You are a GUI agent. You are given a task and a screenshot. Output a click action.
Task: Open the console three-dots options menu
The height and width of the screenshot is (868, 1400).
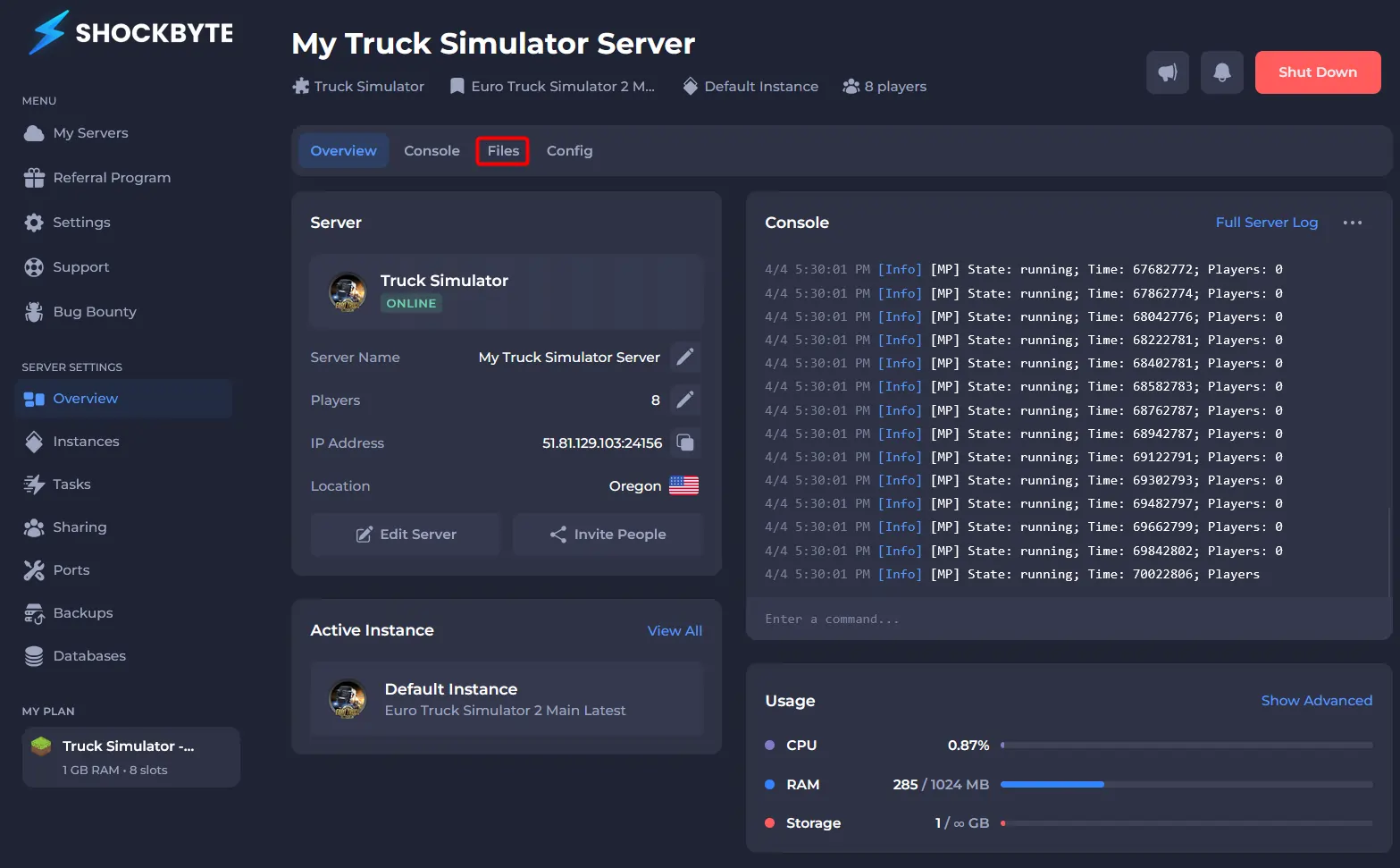click(1353, 223)
